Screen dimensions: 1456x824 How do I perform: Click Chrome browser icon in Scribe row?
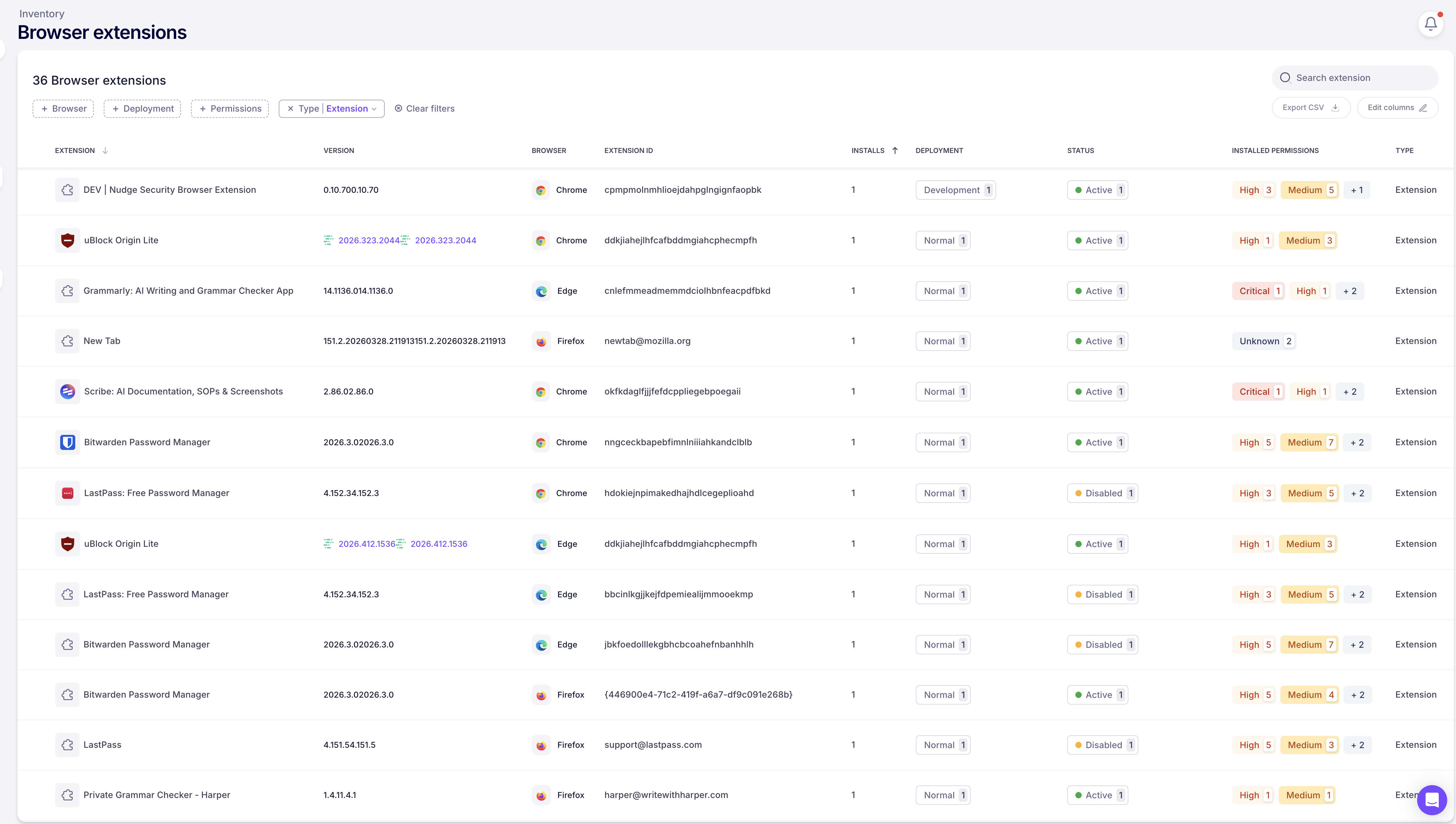541,392
